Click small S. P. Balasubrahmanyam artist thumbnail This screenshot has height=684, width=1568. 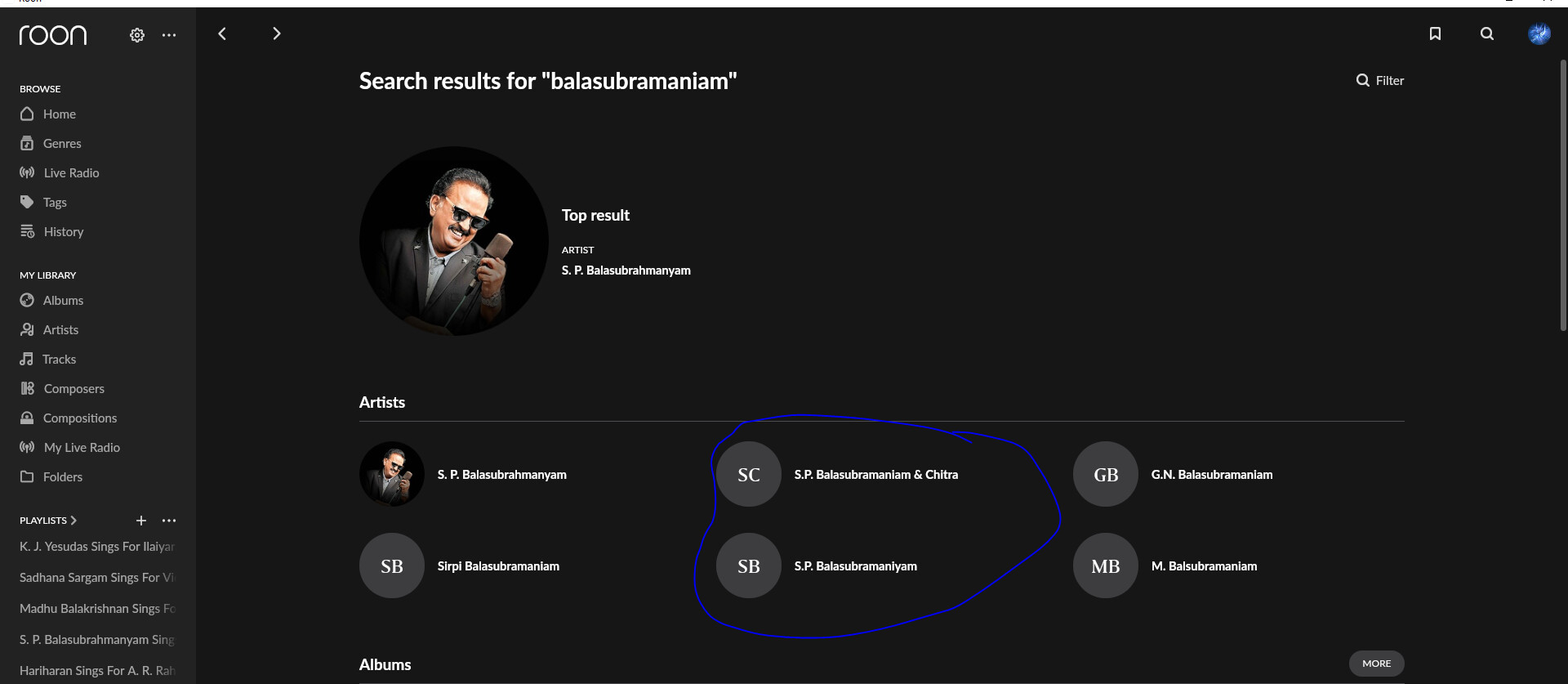point(392,474)
